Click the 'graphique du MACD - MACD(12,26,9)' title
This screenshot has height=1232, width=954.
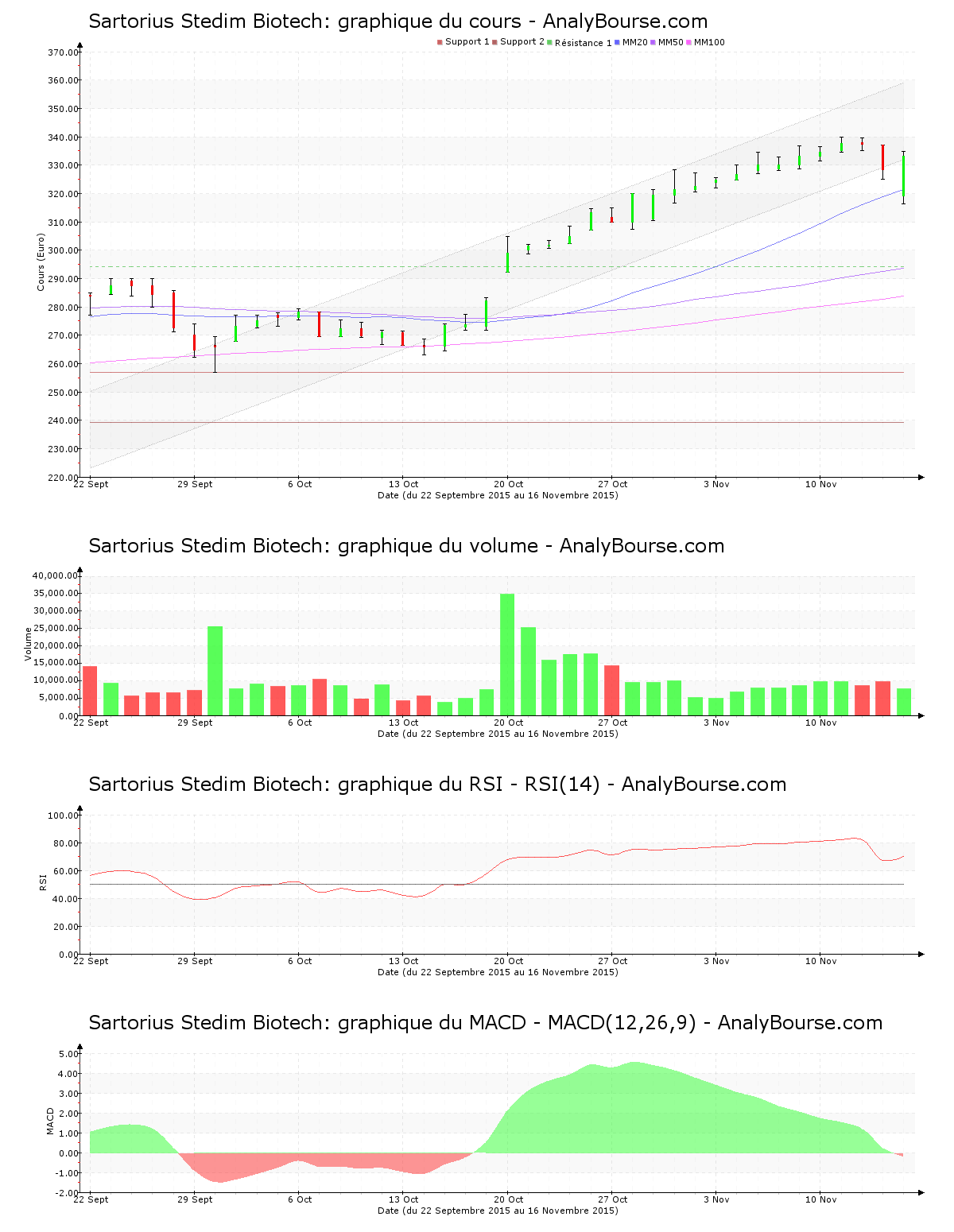coord(486,1023)
